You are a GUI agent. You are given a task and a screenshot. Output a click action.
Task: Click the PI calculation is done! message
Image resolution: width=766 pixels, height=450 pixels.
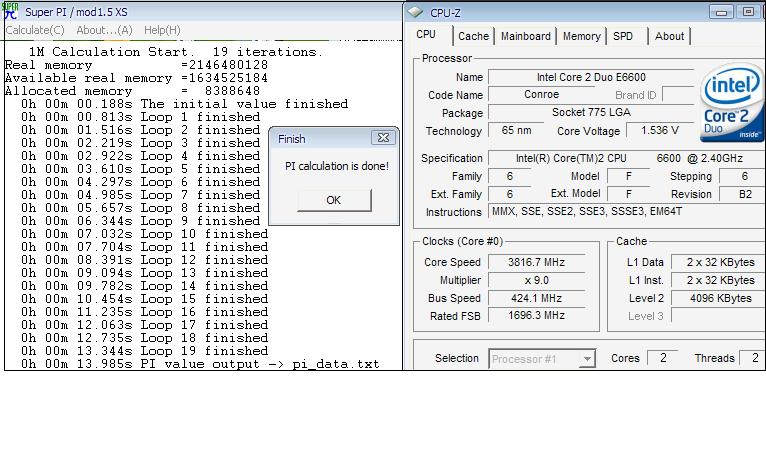point(337,166)
